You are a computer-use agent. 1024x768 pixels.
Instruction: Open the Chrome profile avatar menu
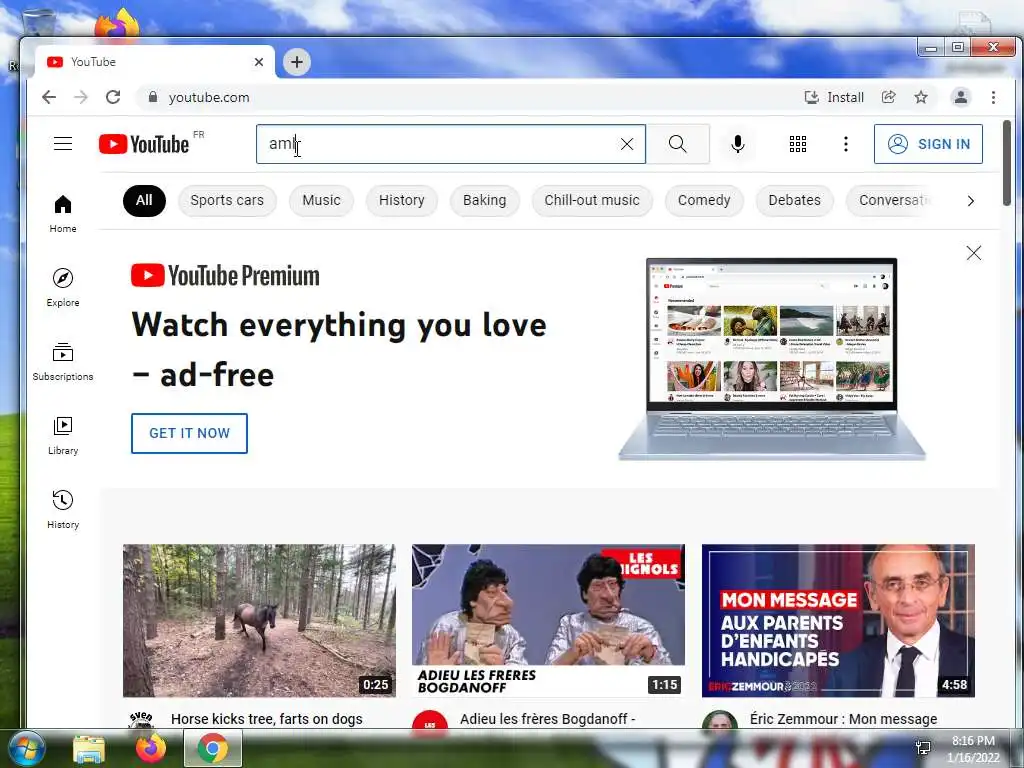click(x=961, y=97)
